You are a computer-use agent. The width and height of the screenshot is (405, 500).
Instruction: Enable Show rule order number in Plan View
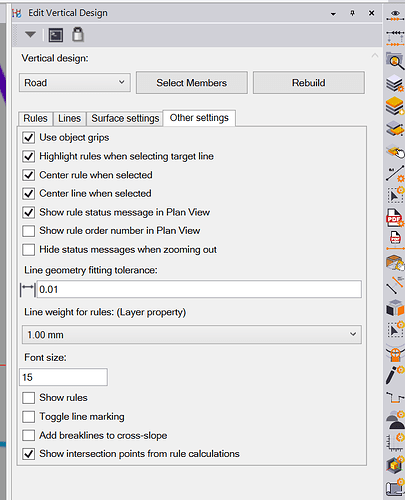click(28, 231)
